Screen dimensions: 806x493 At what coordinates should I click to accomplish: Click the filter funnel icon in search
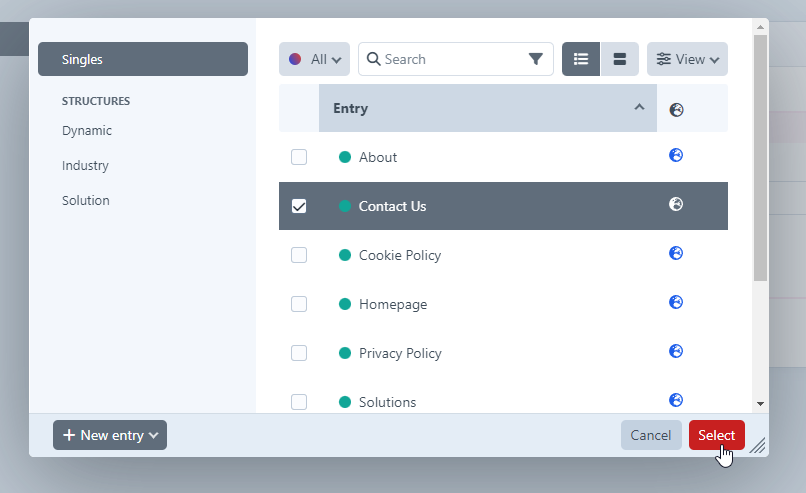click(536, 59)
